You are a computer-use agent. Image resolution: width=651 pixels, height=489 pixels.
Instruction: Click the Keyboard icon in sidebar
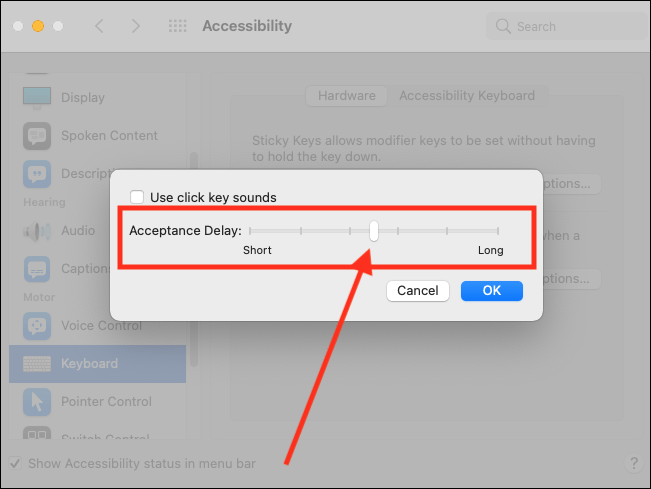pos(37,364)
